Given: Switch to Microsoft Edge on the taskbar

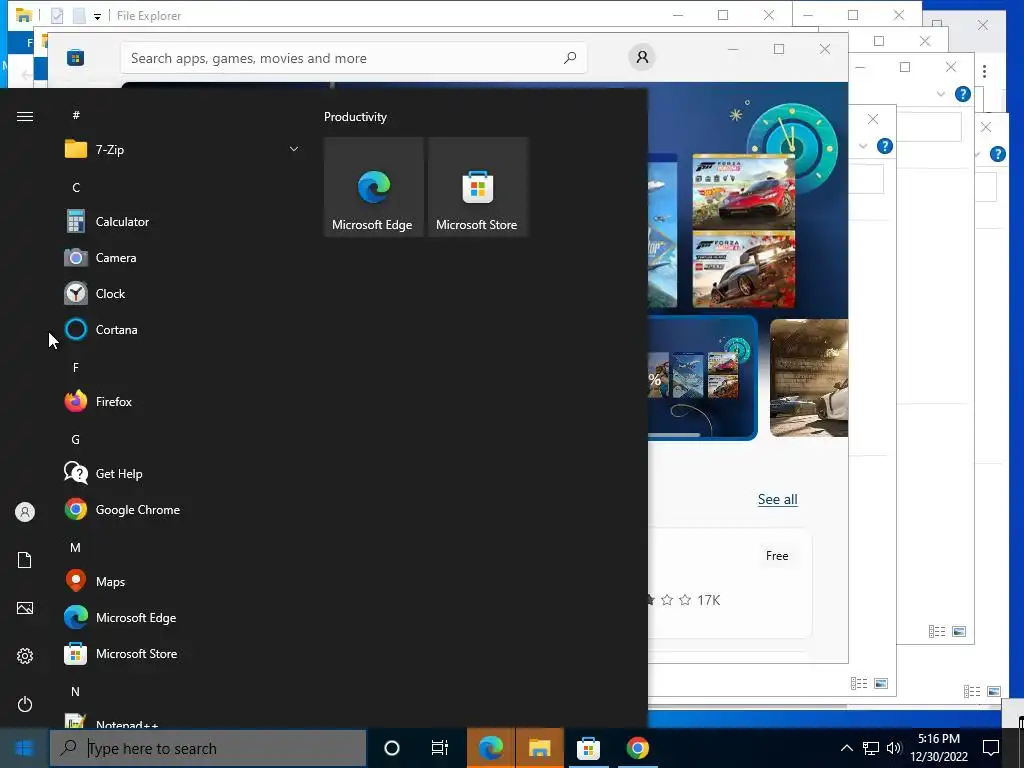Looking at the screenshot, I should click(x=490, y=748).
